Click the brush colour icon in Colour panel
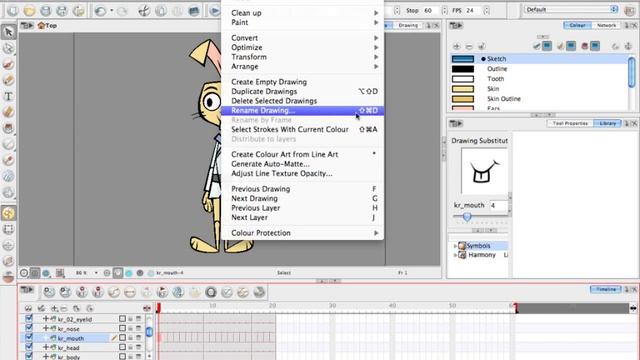 537,46
